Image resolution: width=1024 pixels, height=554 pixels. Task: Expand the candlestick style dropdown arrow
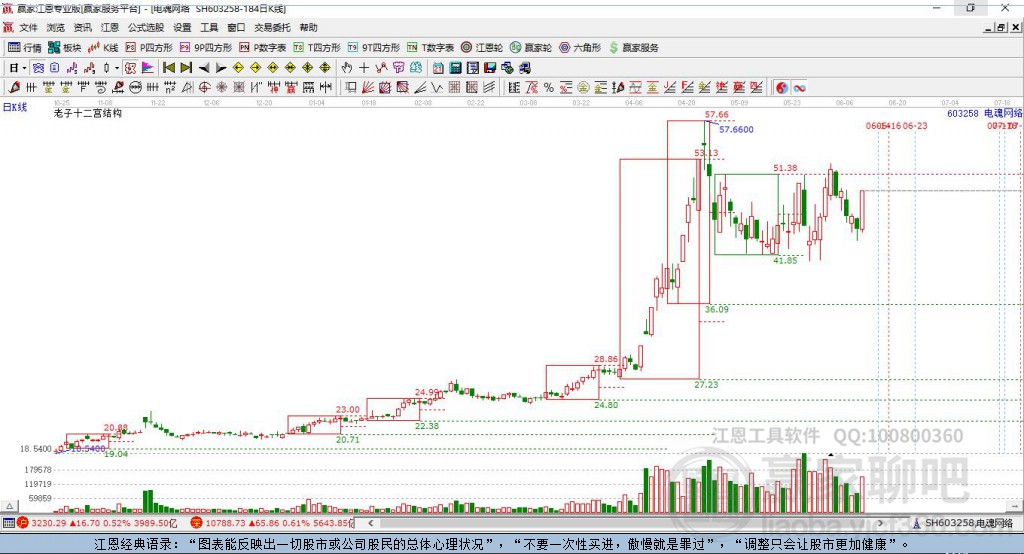pos(117,68)
